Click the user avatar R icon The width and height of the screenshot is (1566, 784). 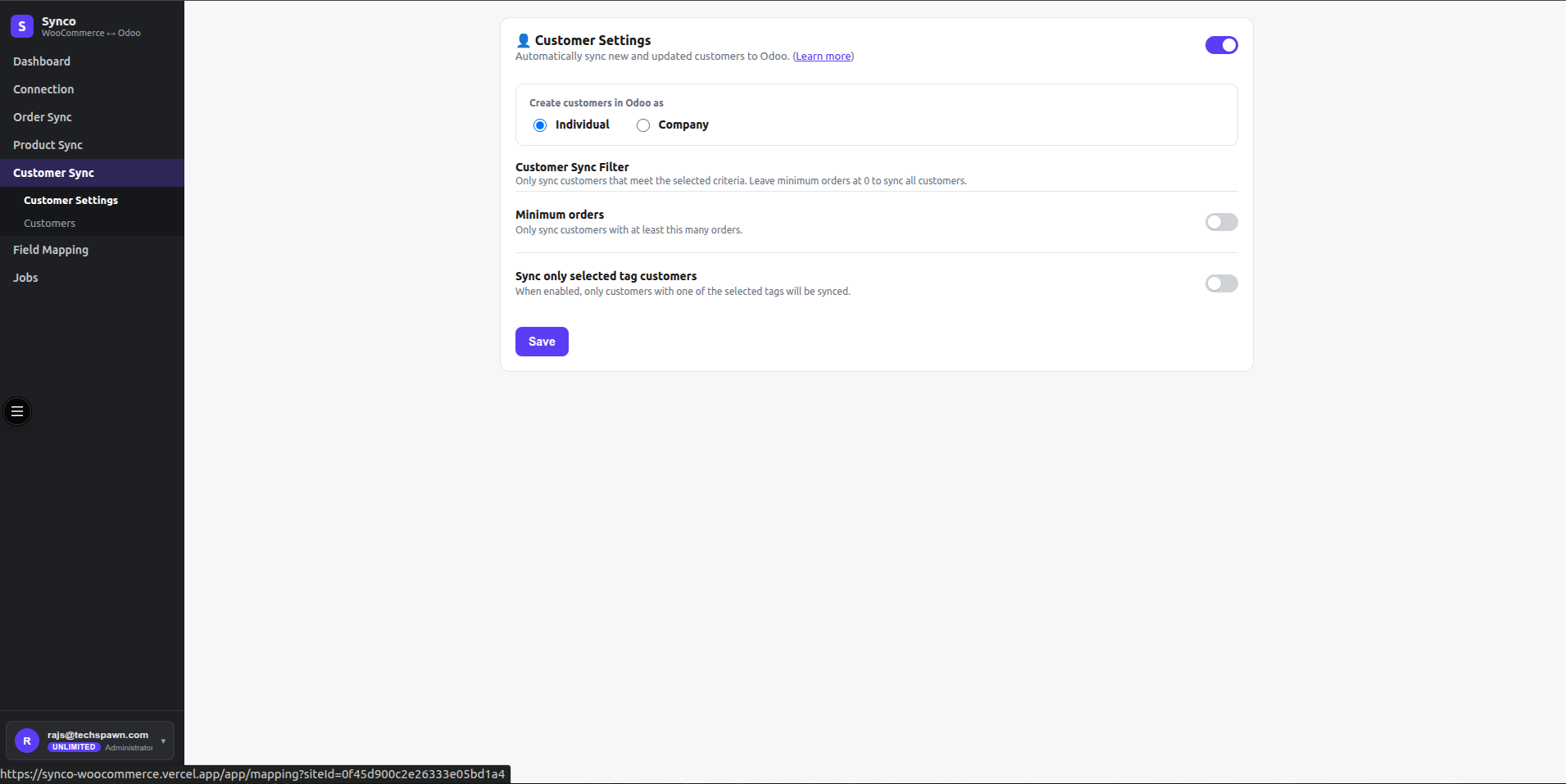pyautogui.click(x=27, y=741)
